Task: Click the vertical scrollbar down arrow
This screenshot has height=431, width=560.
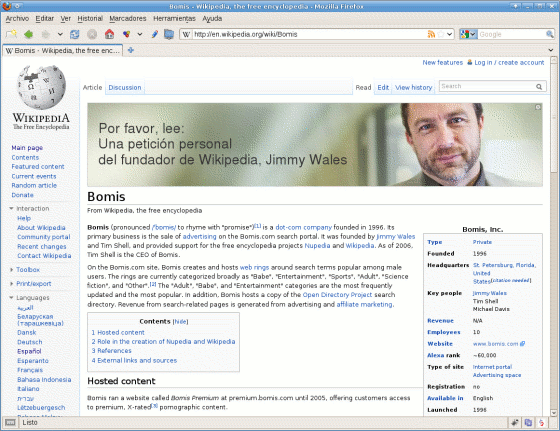Action: pos(554,412)
